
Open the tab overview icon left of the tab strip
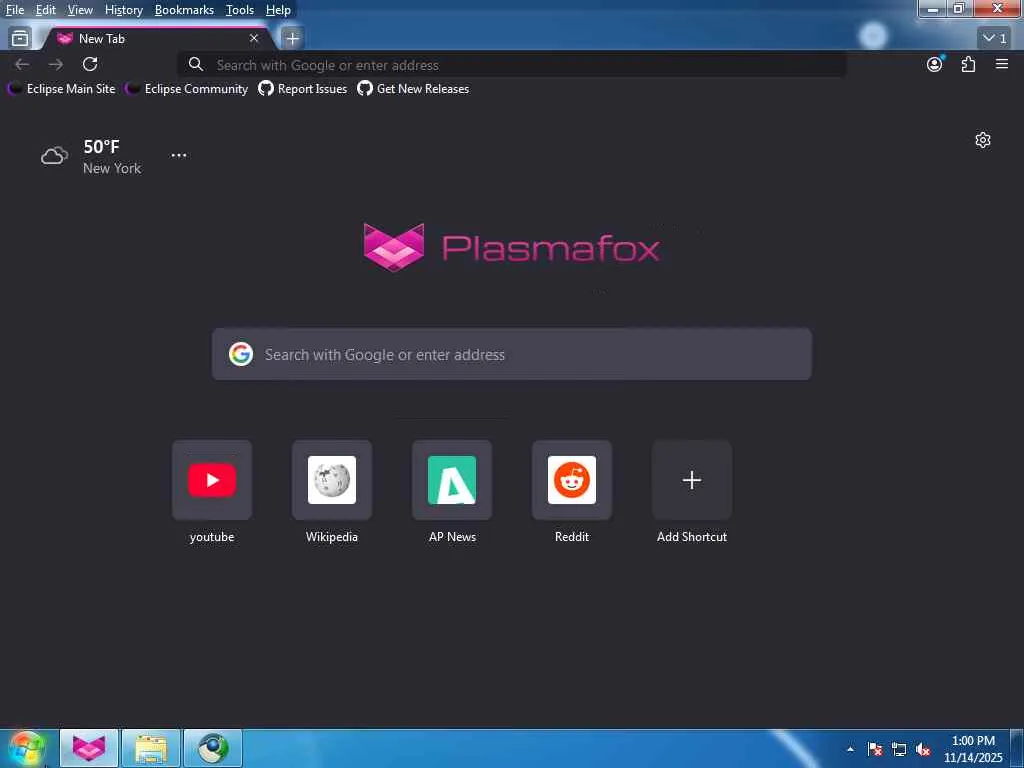coord(20,39)
